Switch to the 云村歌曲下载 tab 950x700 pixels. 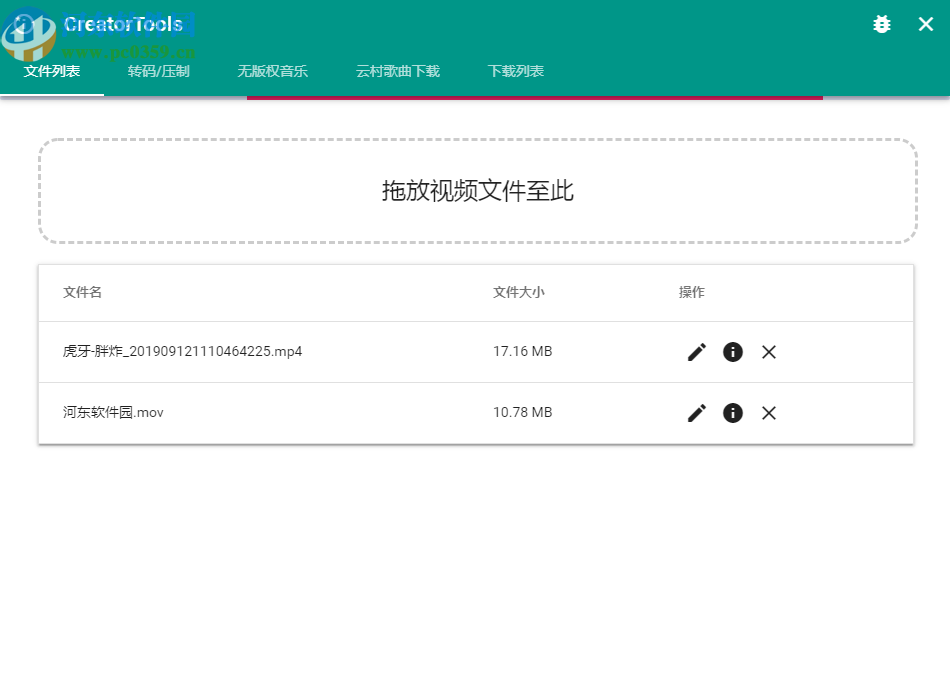coord(397,71)
